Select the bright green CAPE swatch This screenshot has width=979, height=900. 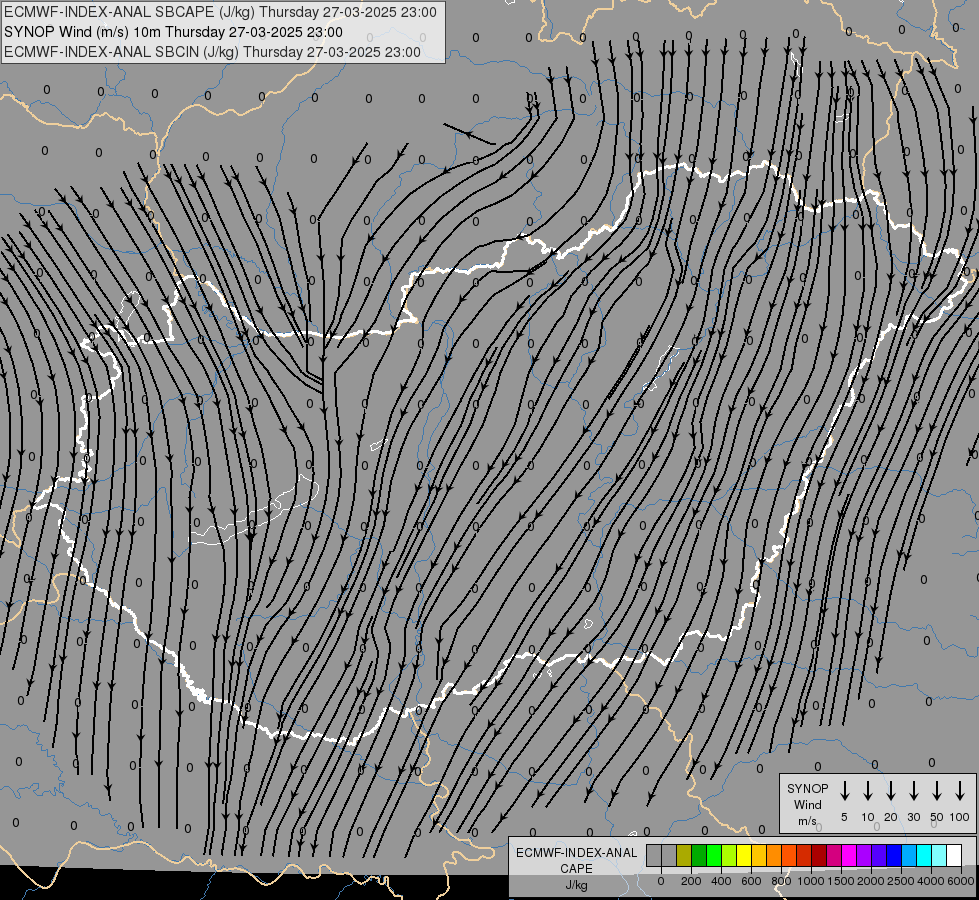714,855
